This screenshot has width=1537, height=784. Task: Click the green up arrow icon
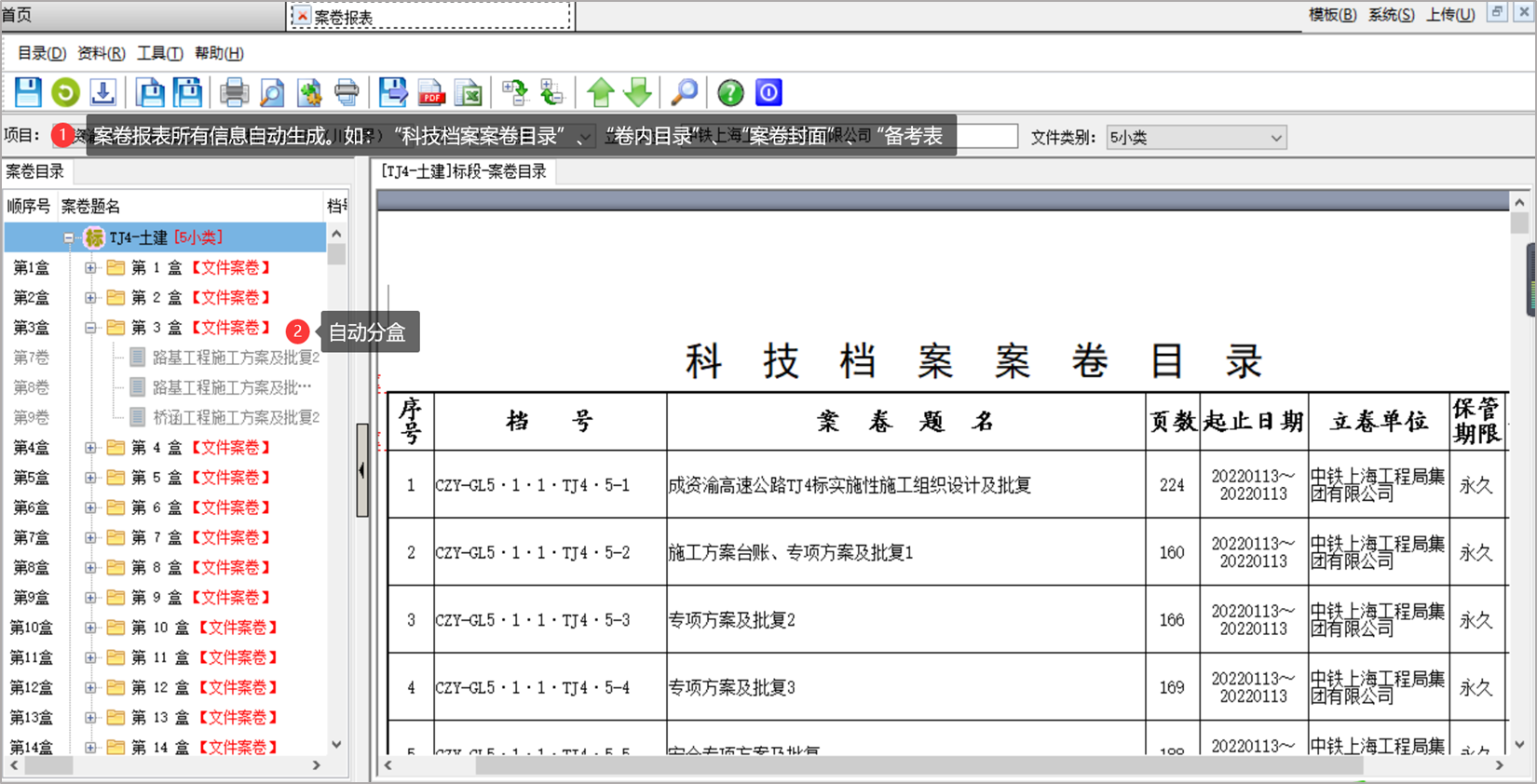tap(601, 92)
